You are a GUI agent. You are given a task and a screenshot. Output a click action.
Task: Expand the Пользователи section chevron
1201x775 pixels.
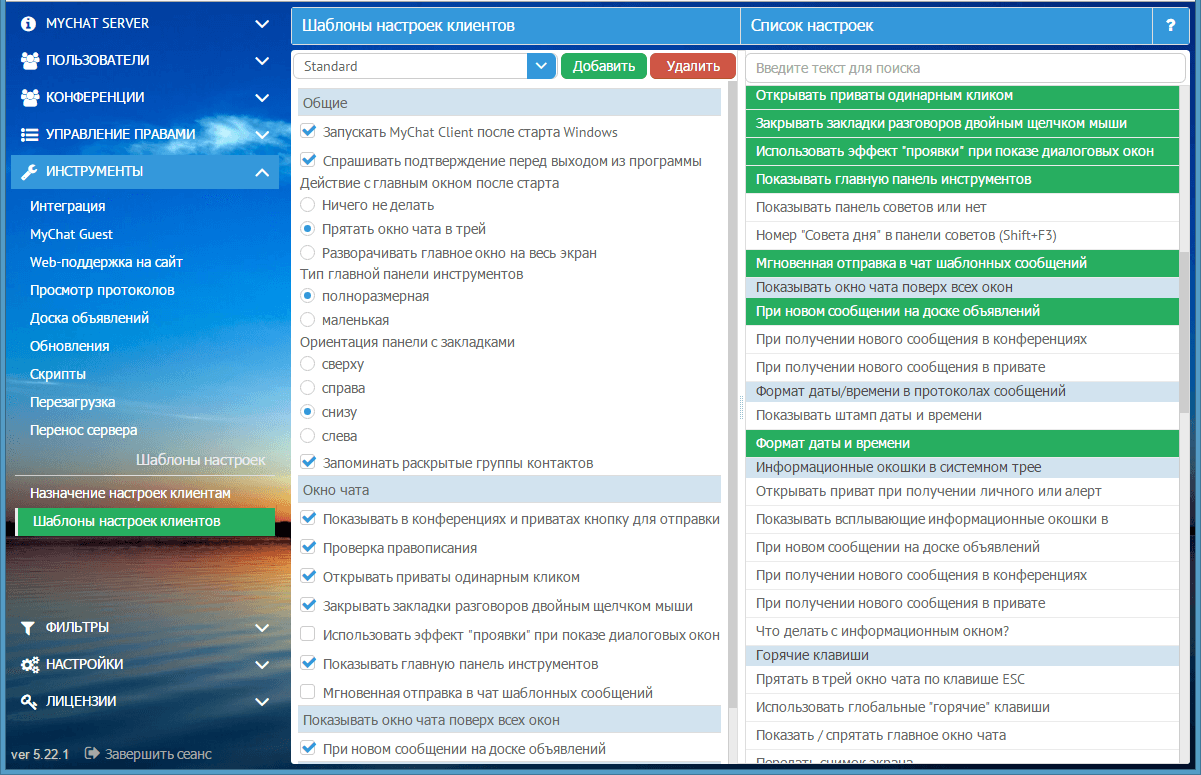[x=262, y=60]
